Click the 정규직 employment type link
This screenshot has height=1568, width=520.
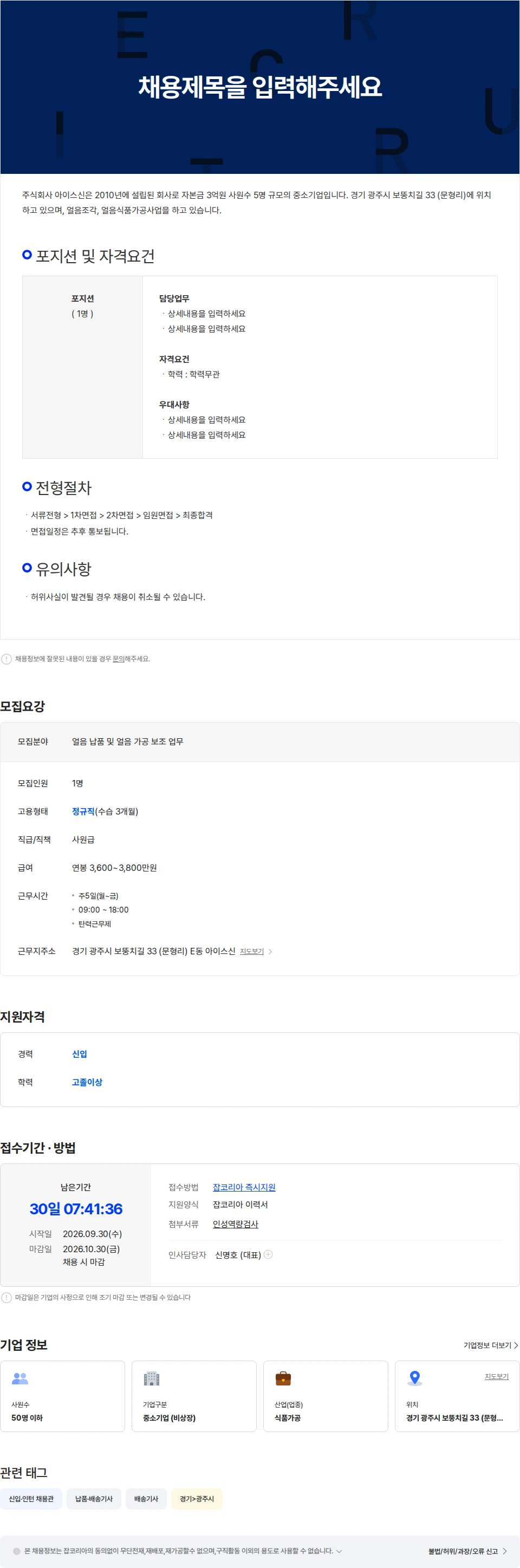[x=83, y=811]
